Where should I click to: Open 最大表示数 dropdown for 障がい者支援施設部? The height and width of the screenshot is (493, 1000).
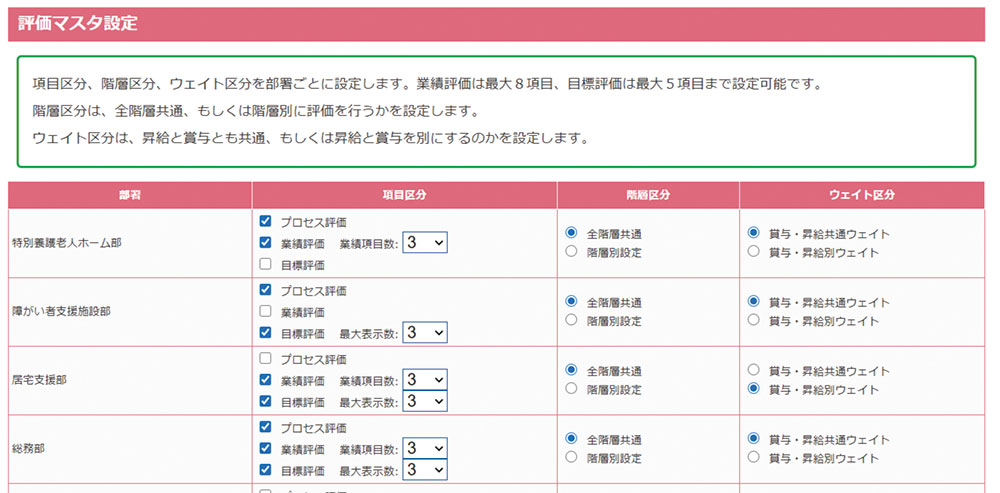424,333
